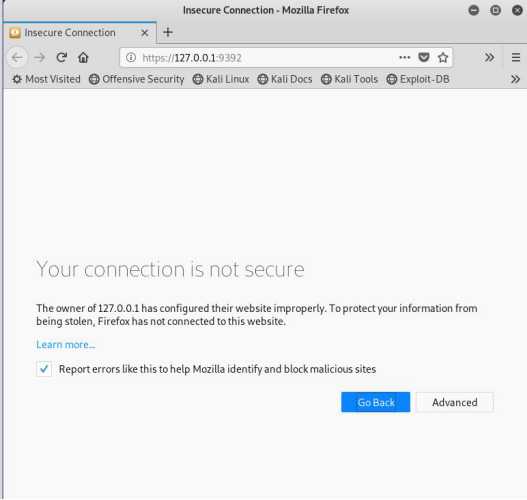
Task: Open the site information icon in address bar
Action: [x=131, y=58]
